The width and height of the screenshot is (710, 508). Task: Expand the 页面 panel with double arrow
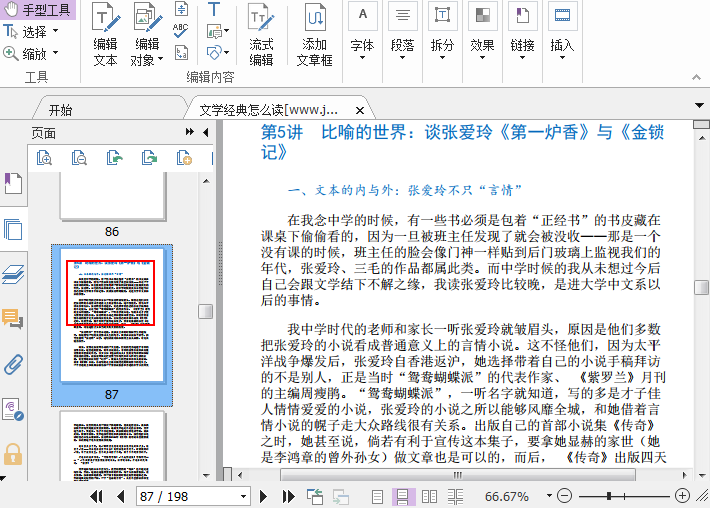[x=190, y=132]
